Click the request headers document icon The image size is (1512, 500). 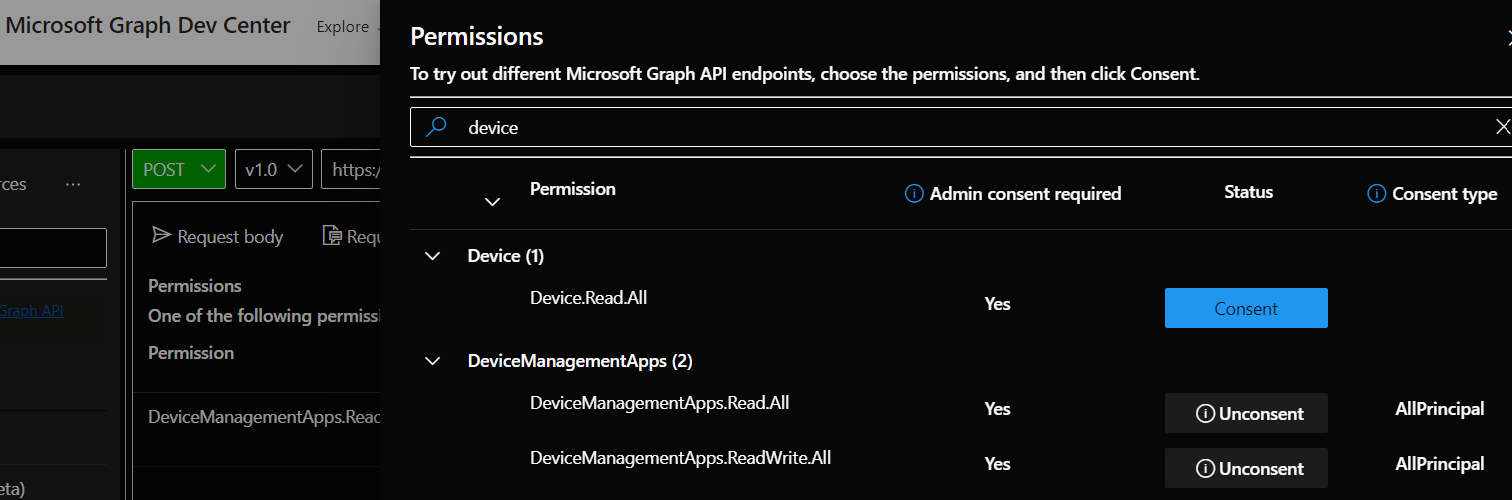click(x=331, y=236)
